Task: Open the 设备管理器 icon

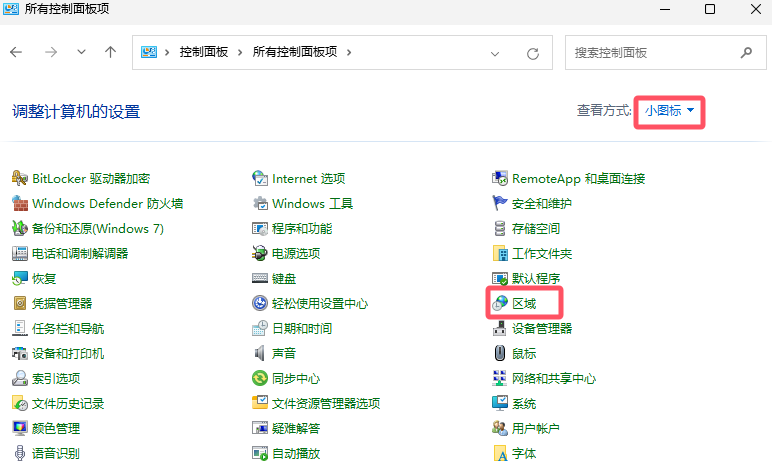Action: coord(500,328)
